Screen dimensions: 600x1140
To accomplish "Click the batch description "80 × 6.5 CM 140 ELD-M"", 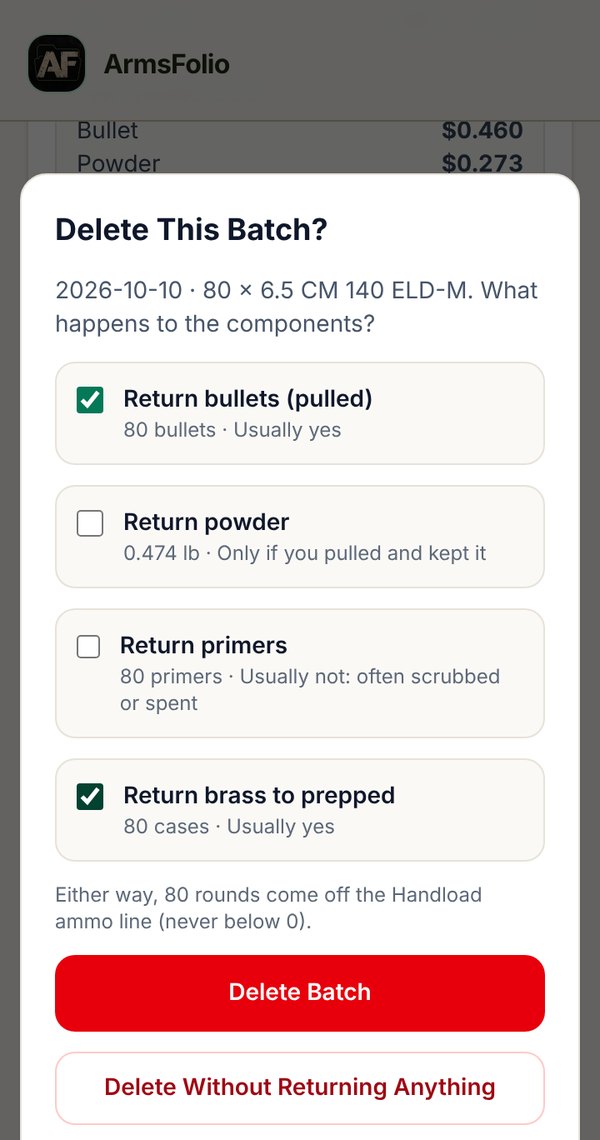I will [339, 290].
